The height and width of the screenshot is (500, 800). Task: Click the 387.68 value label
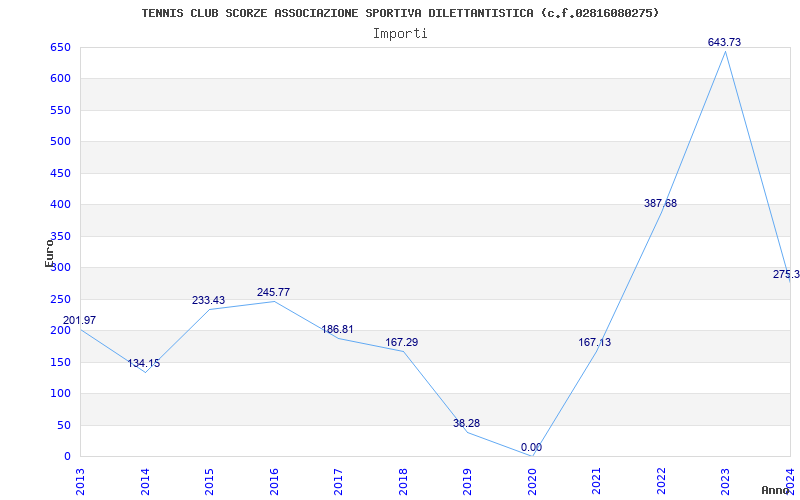point(660,204)
